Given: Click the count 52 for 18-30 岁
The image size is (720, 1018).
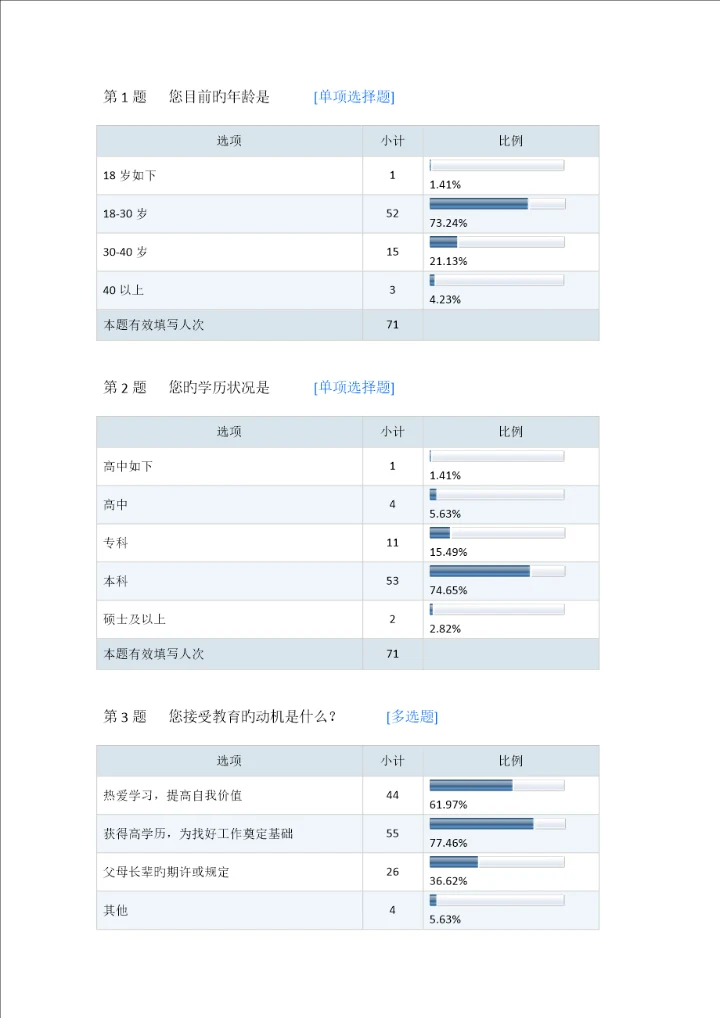Looking at the screenshot, I should pos(392,214).
